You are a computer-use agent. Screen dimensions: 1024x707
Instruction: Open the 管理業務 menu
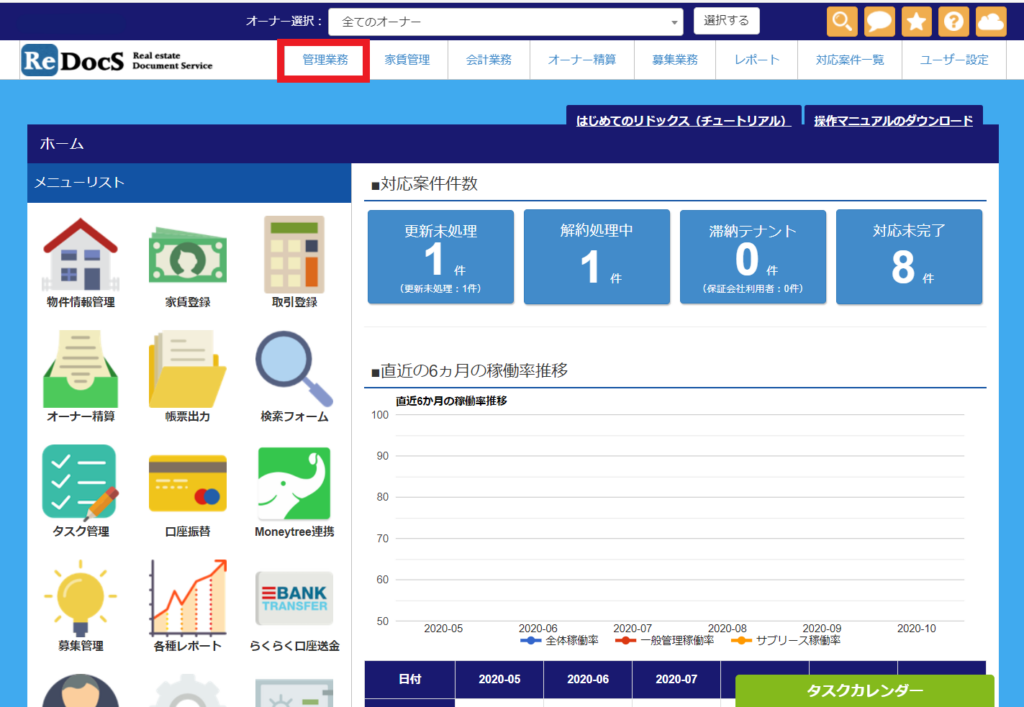325,60
